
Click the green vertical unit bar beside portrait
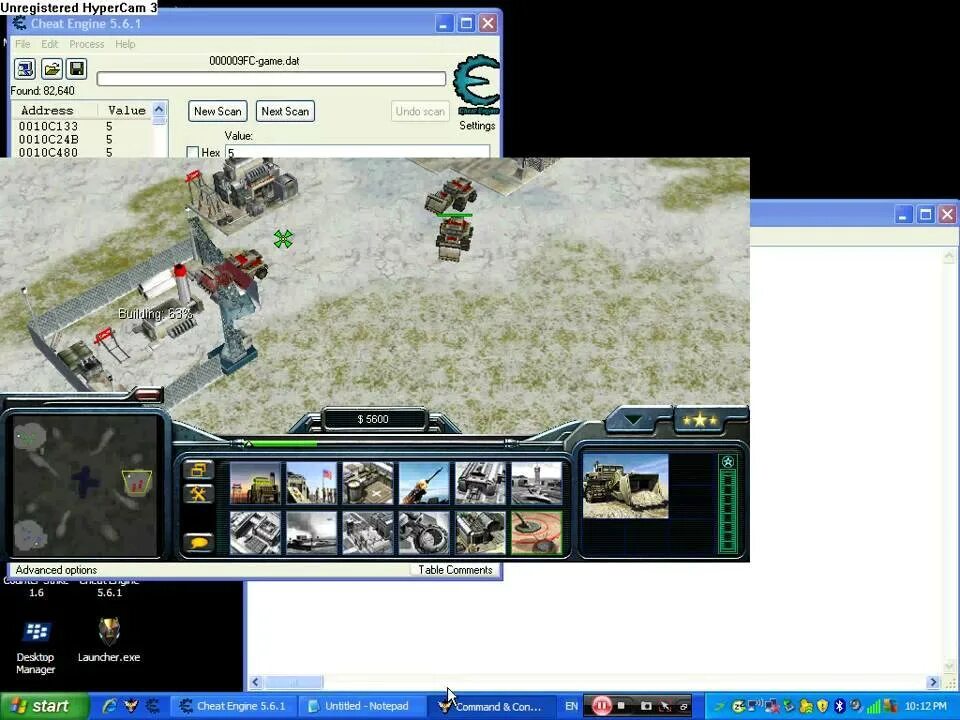click(728, 512)
